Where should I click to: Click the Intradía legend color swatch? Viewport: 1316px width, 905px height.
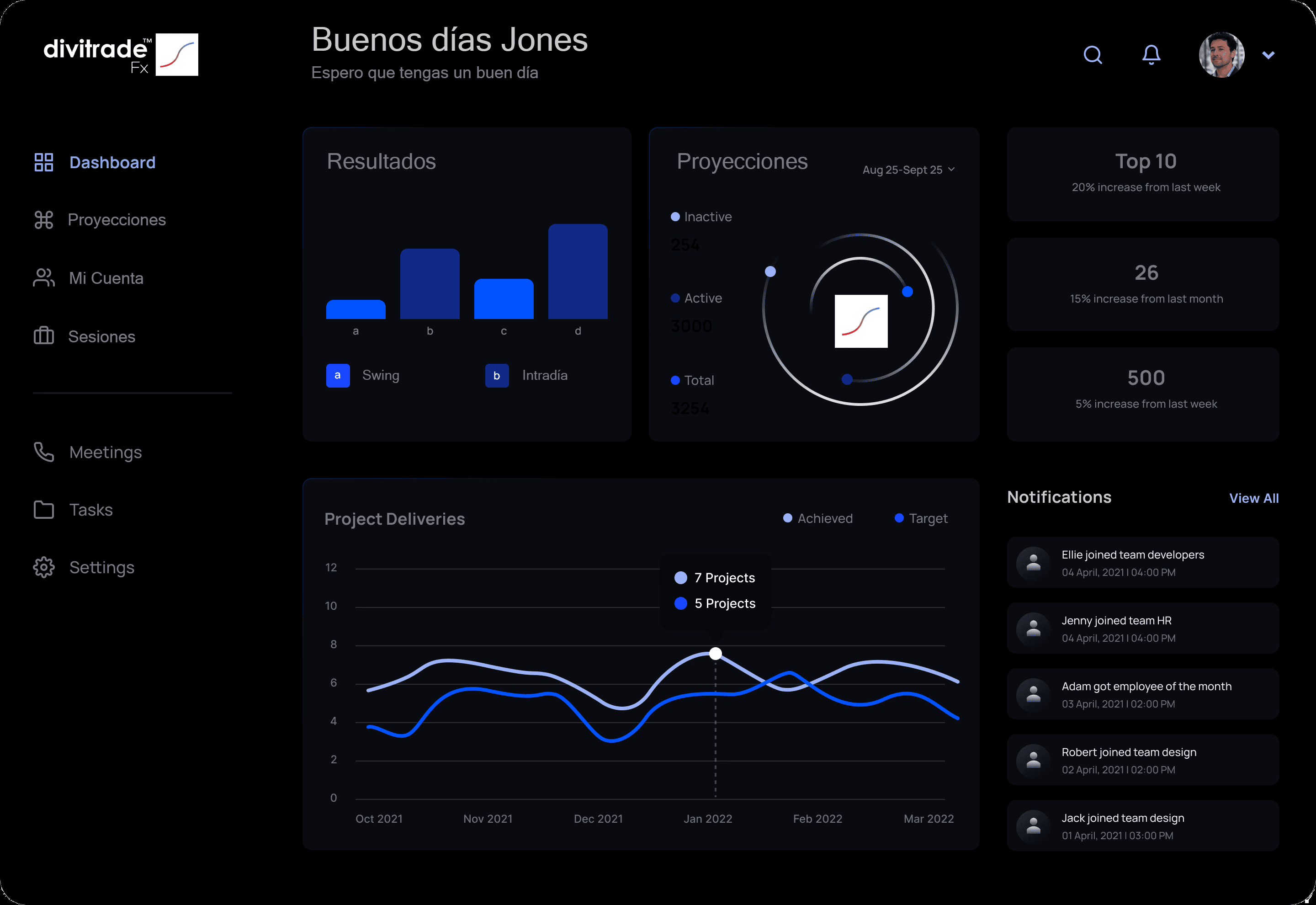click(497, 375)
